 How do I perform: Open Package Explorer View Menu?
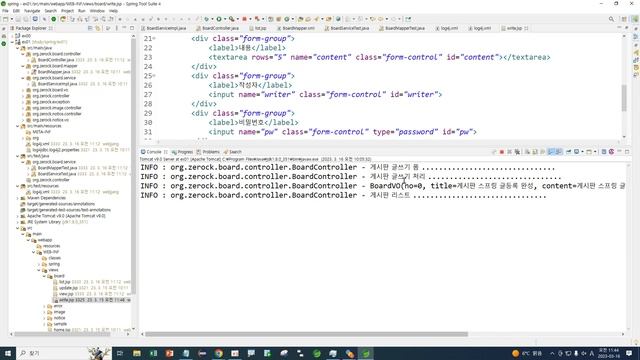tap(116, 28)
